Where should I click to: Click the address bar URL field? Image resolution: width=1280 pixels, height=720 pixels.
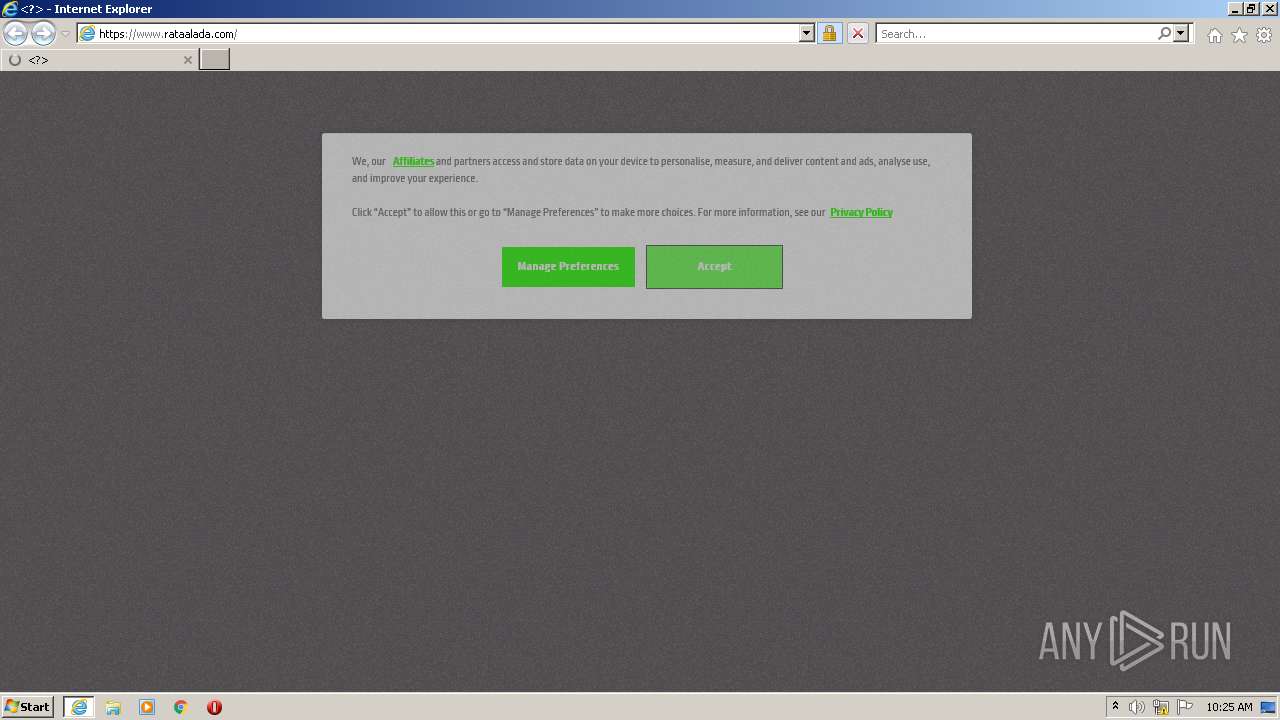447,34
